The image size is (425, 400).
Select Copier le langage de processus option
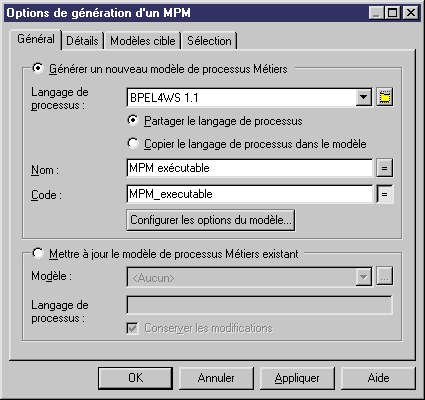(133, 143)
